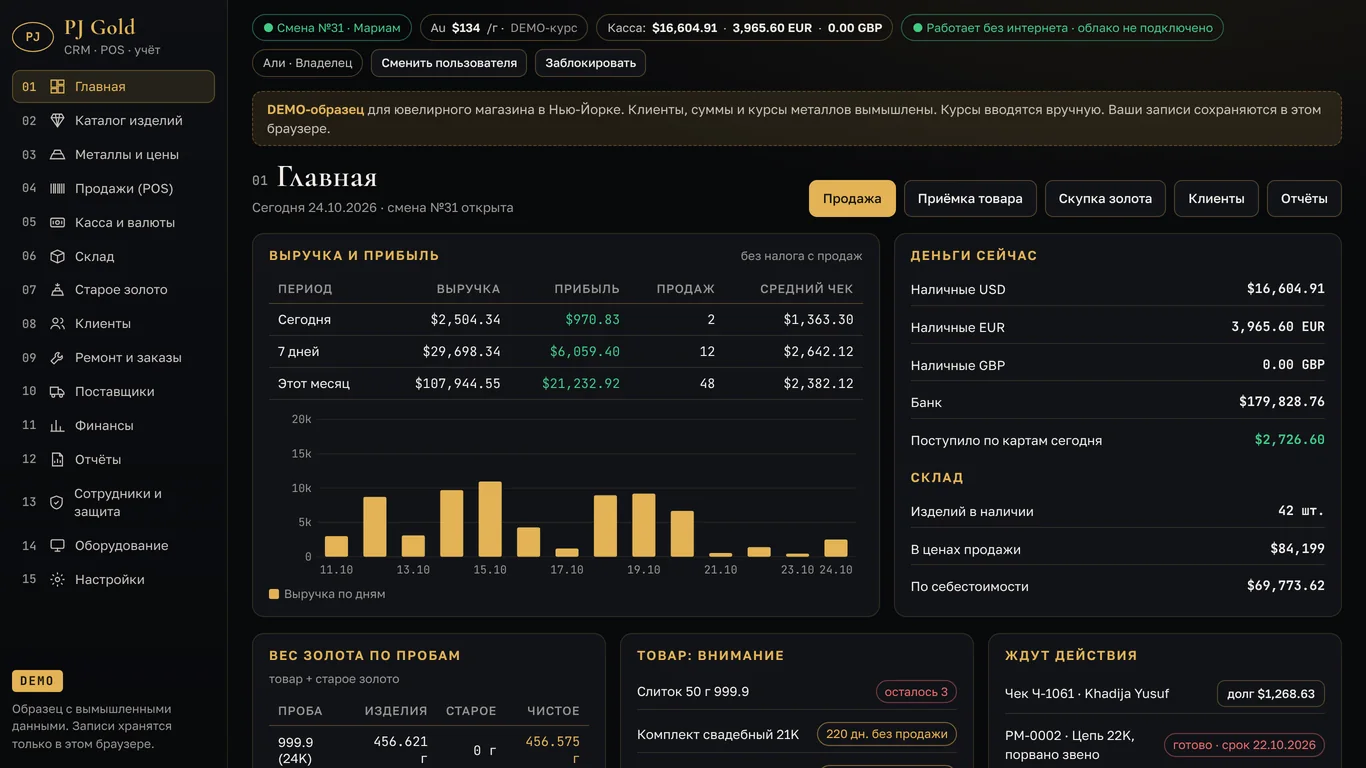This screenshot has height=768, width=1366.
Task: Click the box icon for Склад
Action: point(58,256)
